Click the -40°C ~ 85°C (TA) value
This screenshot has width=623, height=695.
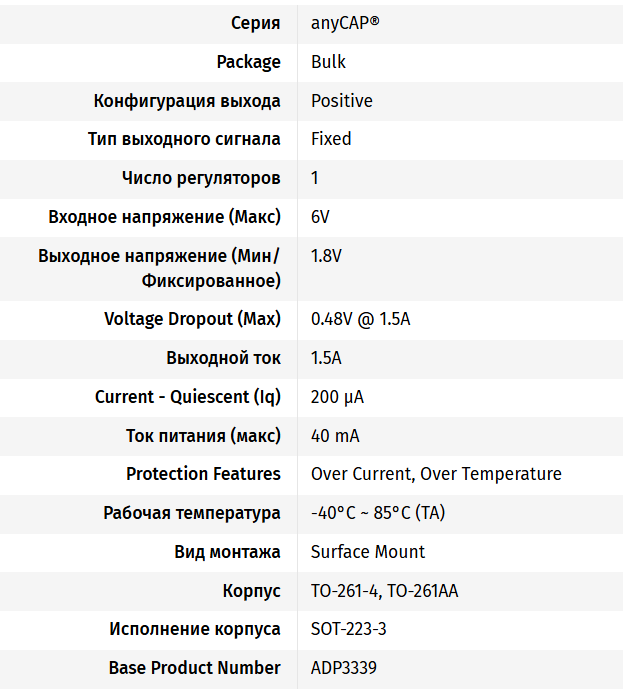[x=378, y=513]
